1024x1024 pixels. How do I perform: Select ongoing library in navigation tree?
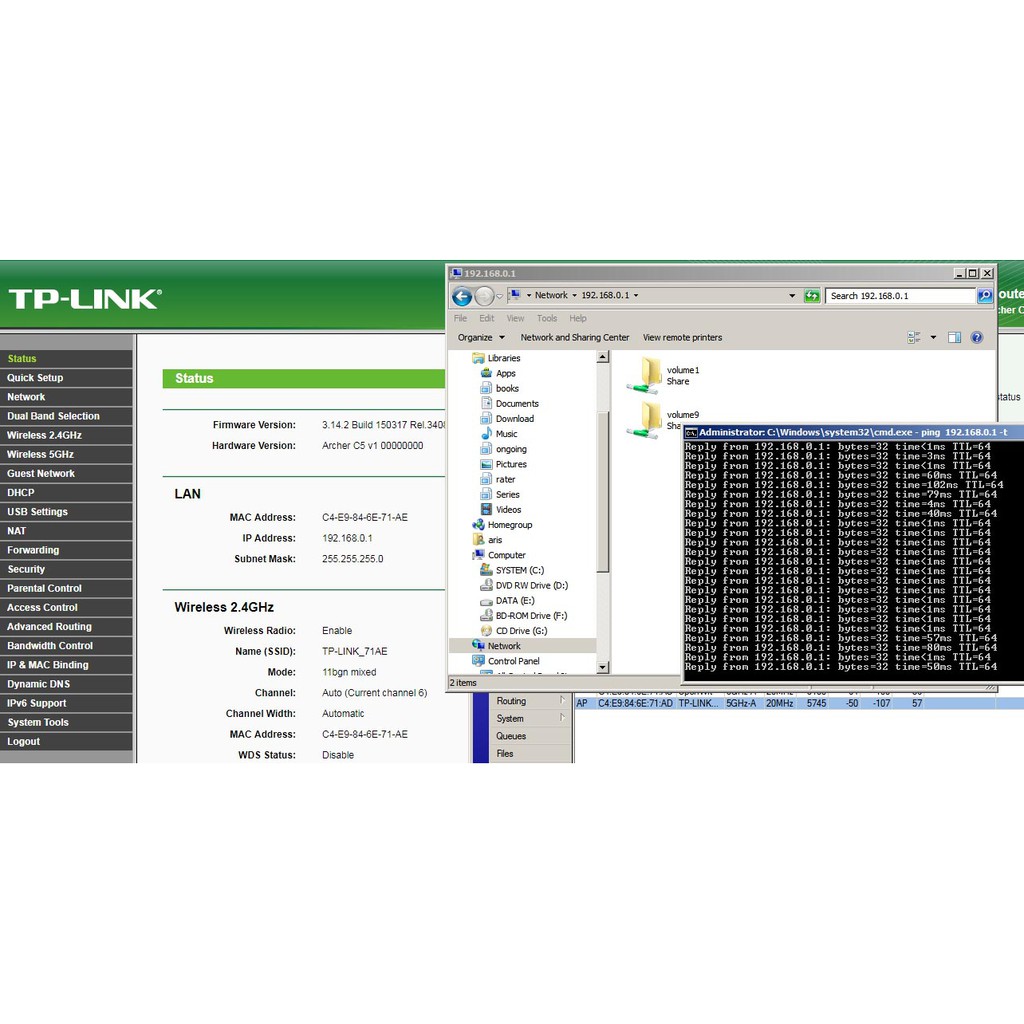click(504, 449)
